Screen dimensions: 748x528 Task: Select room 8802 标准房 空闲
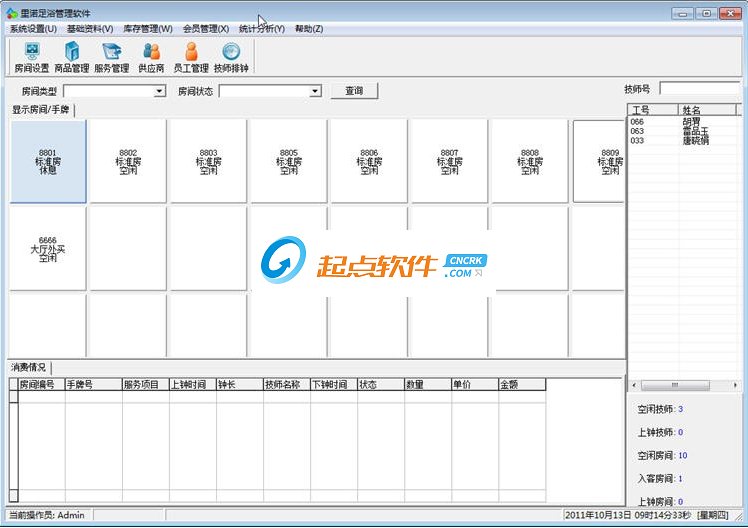pos(128,161)
